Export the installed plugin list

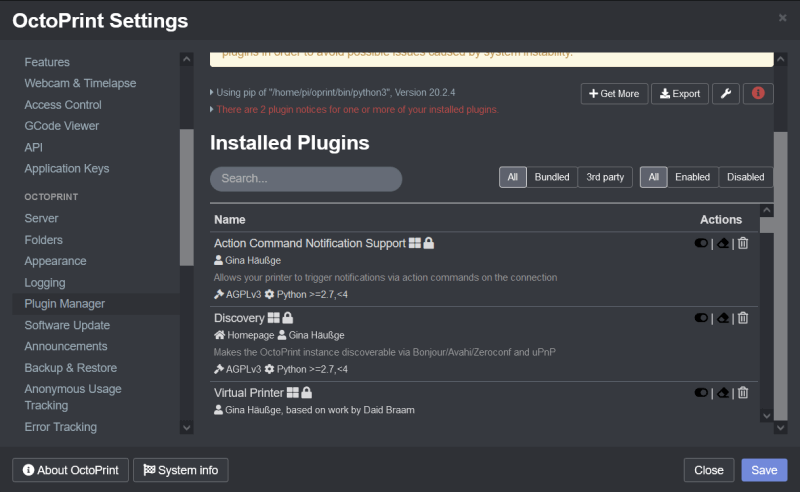click(680, 93)
